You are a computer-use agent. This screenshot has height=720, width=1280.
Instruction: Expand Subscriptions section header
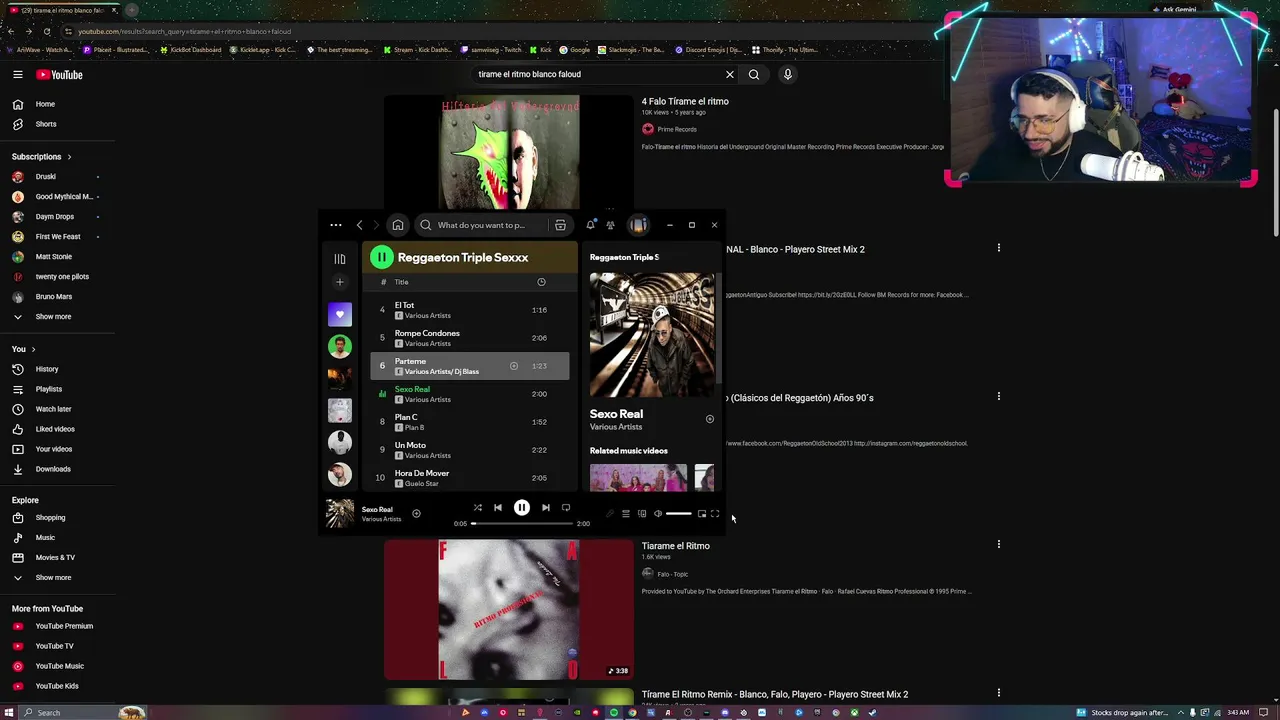42,157
